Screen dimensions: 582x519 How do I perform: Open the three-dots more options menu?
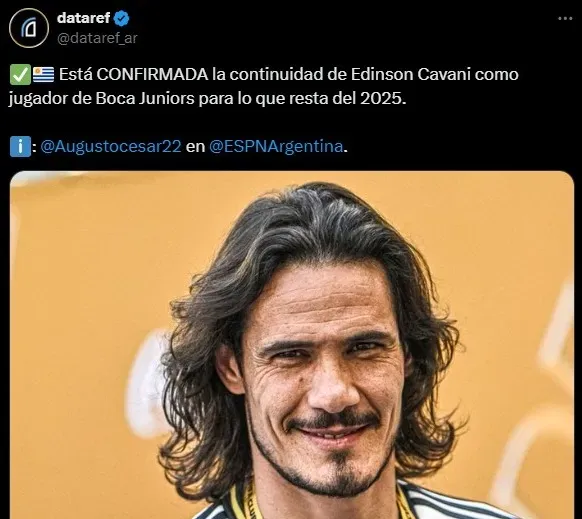(x=565, y=18)
